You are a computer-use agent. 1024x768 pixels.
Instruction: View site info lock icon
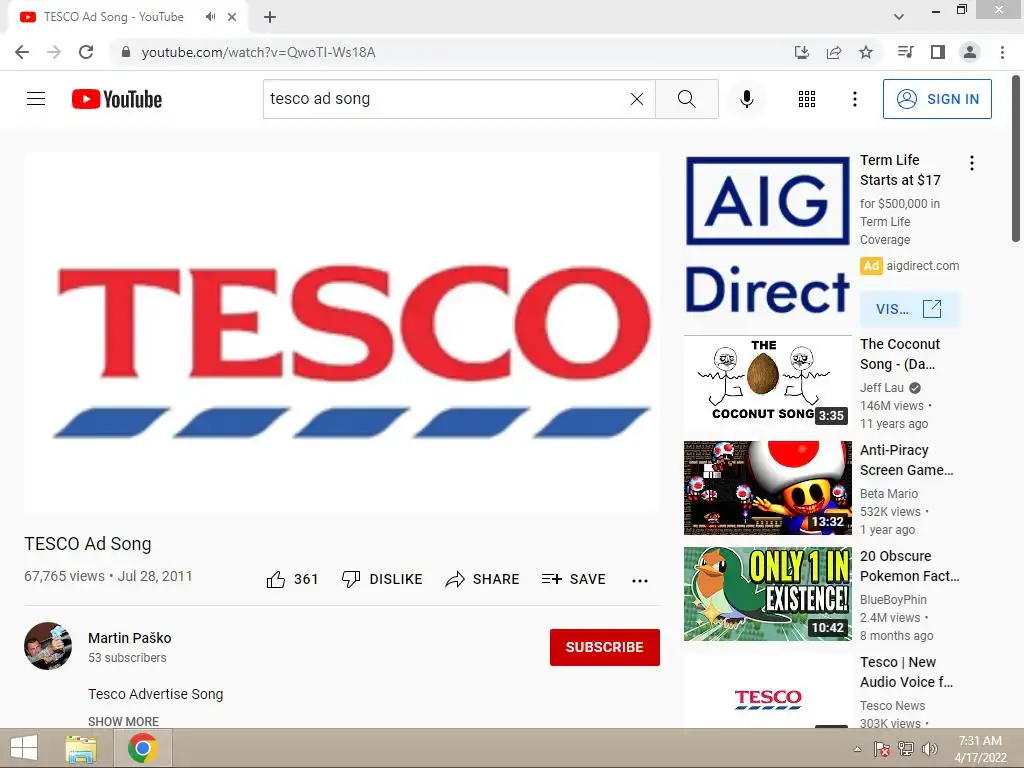click(126, 52)
